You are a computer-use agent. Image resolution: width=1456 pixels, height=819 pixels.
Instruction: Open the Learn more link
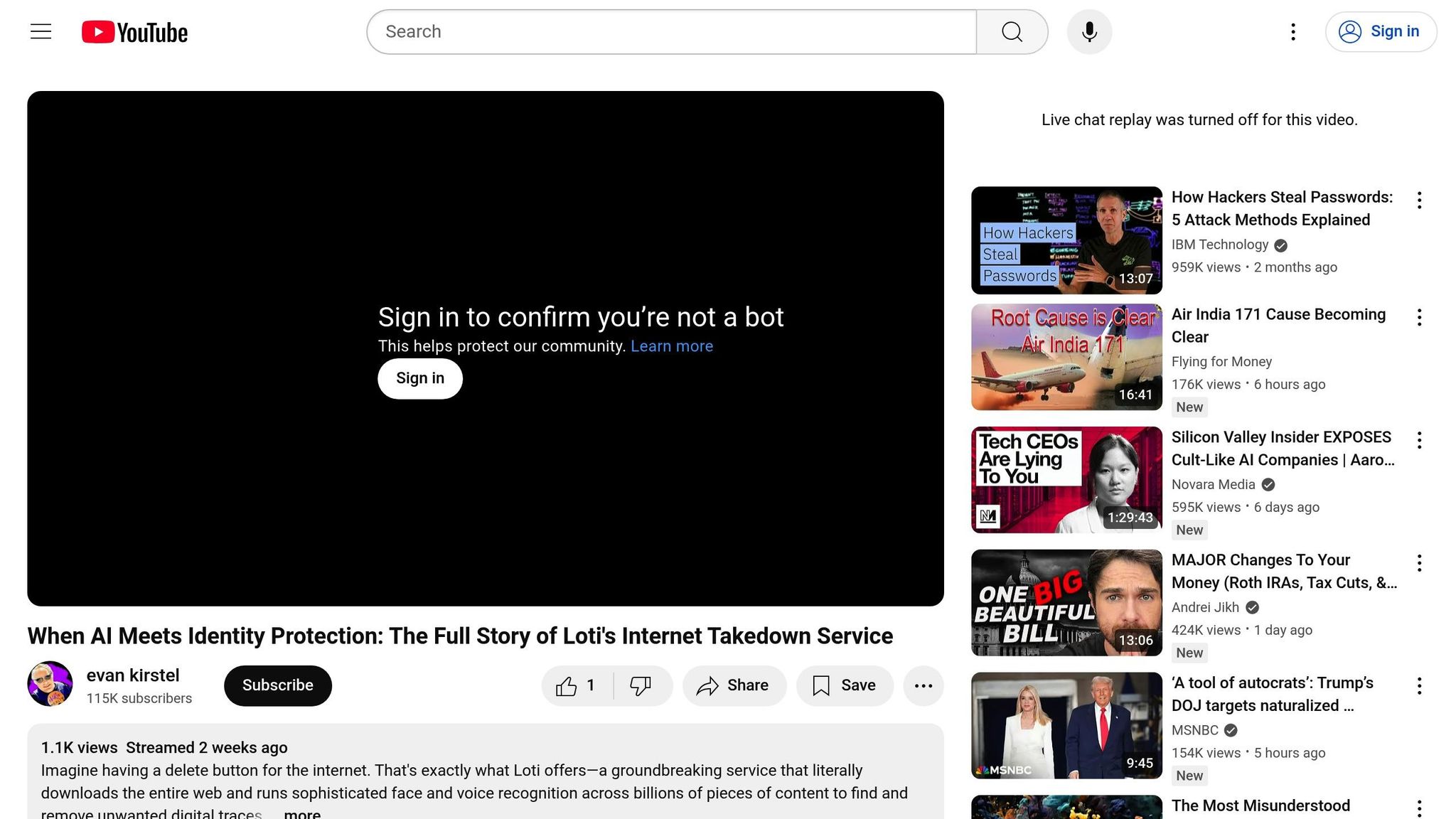(672, 346)
